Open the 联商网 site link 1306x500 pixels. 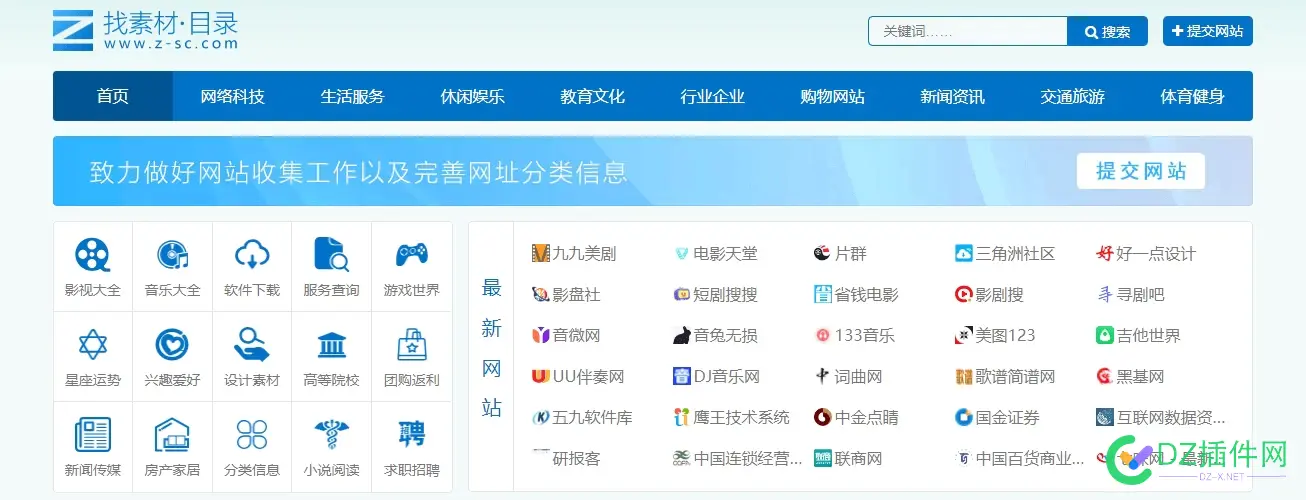point(859,459)
